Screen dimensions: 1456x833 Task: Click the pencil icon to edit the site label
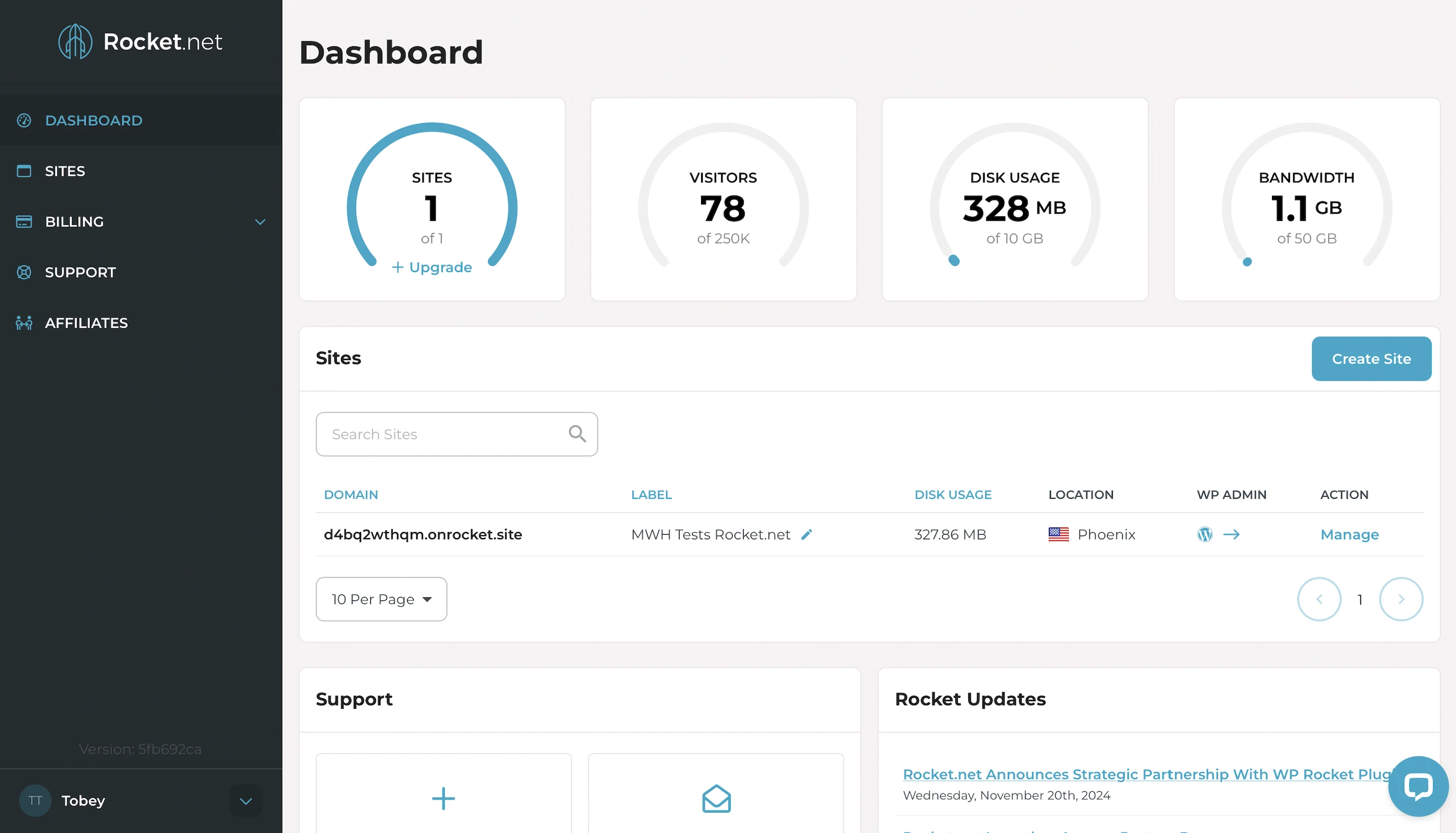click(807, 535)
